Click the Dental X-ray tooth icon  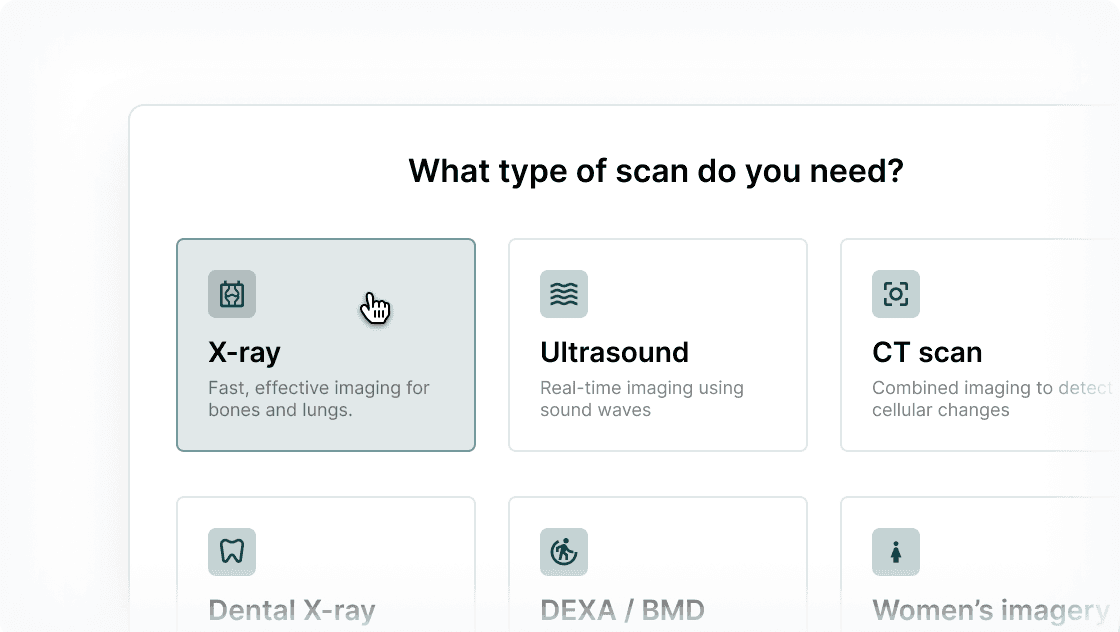pyautogui.click(x=232, y=552)
